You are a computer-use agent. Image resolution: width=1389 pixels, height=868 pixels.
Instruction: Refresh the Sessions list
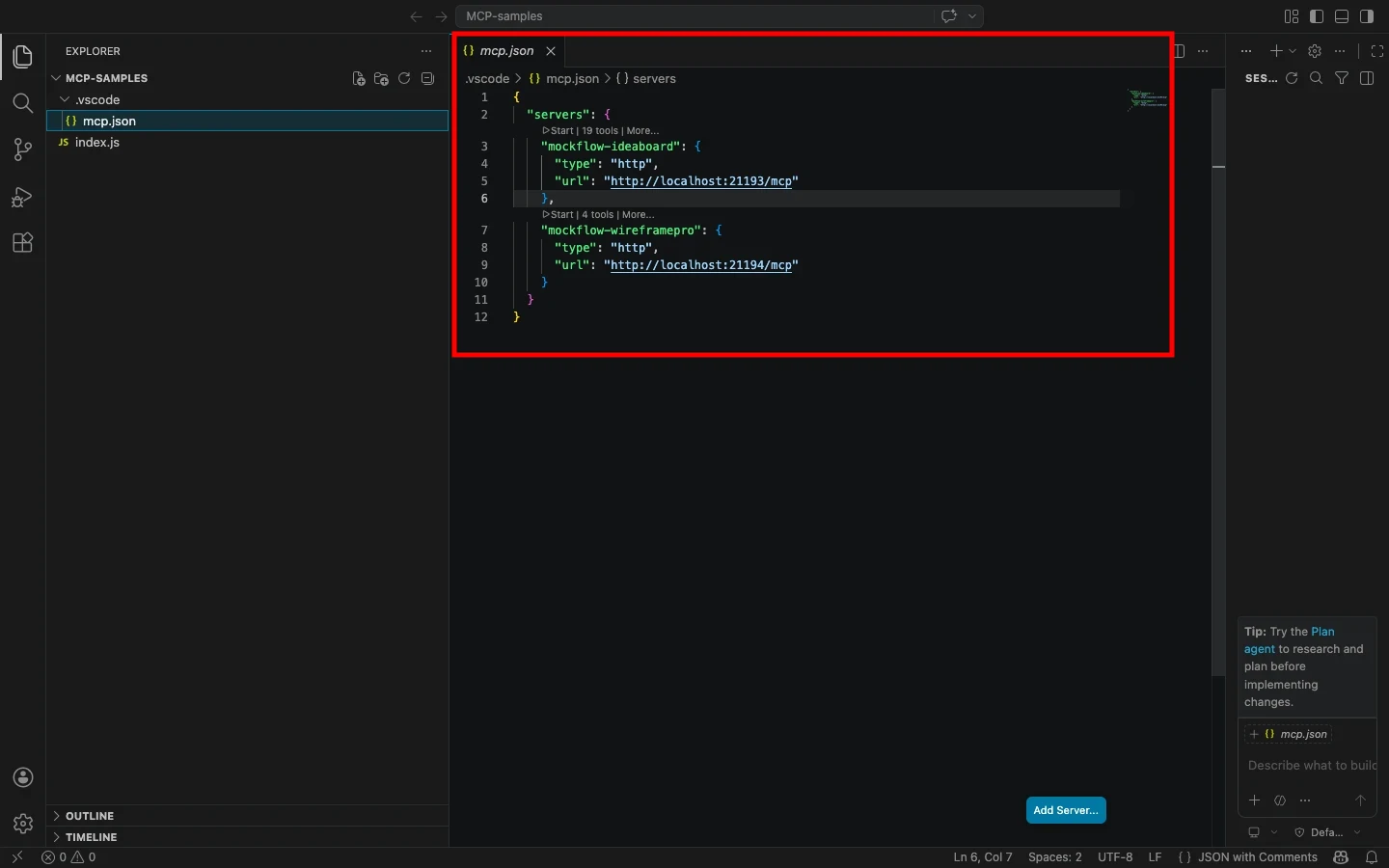point(1292,78)
